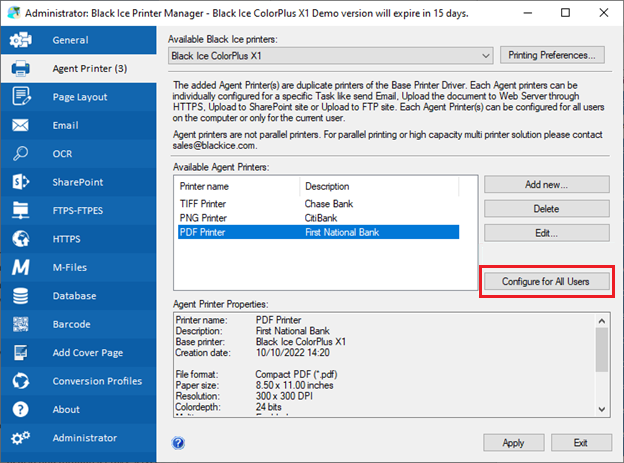This screenshot has height=463, width=624.
Task: Open the OCR magnifier icon
Action: click(20, 154)
